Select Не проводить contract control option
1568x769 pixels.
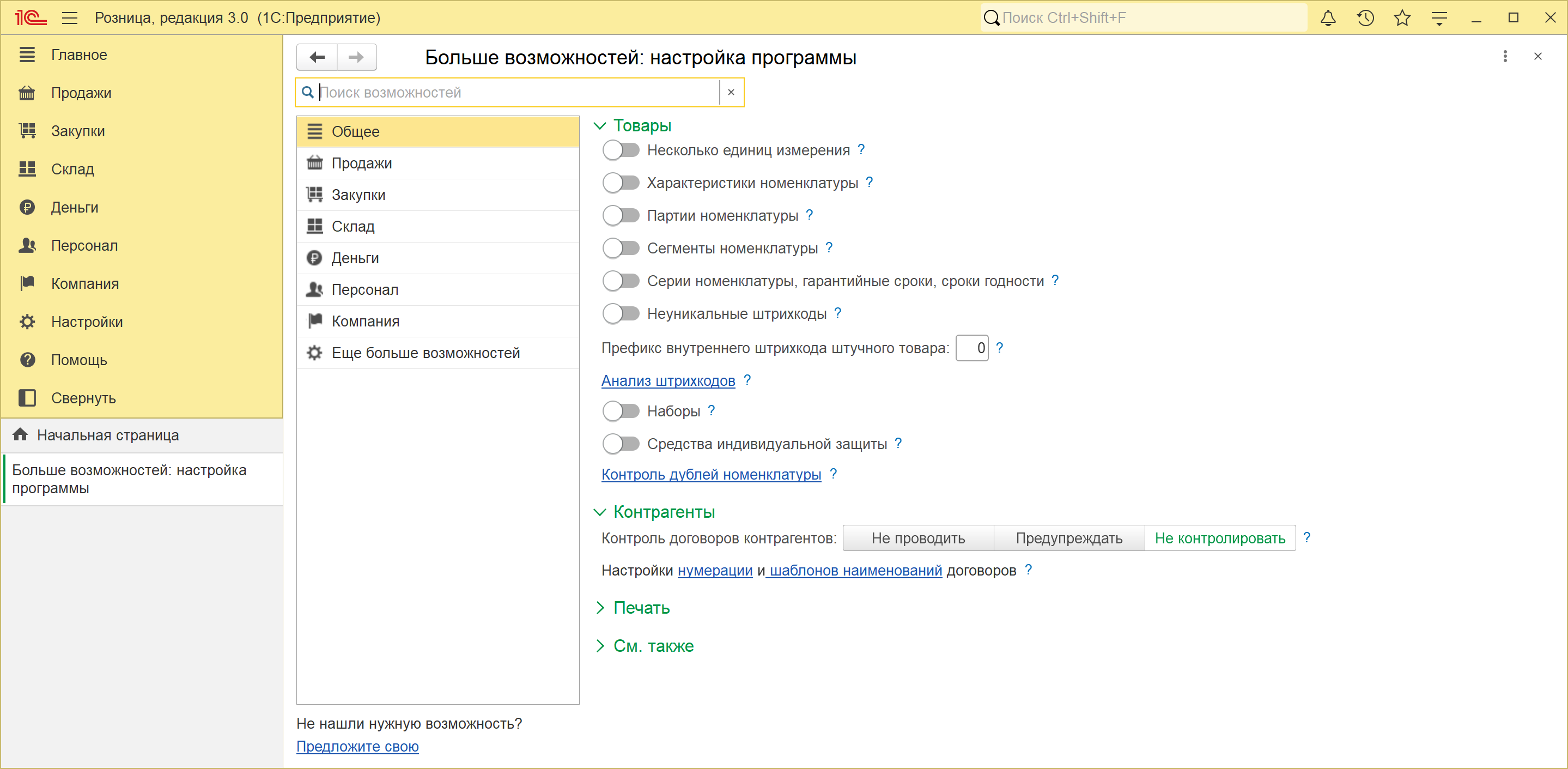click(x=918, y=538)
